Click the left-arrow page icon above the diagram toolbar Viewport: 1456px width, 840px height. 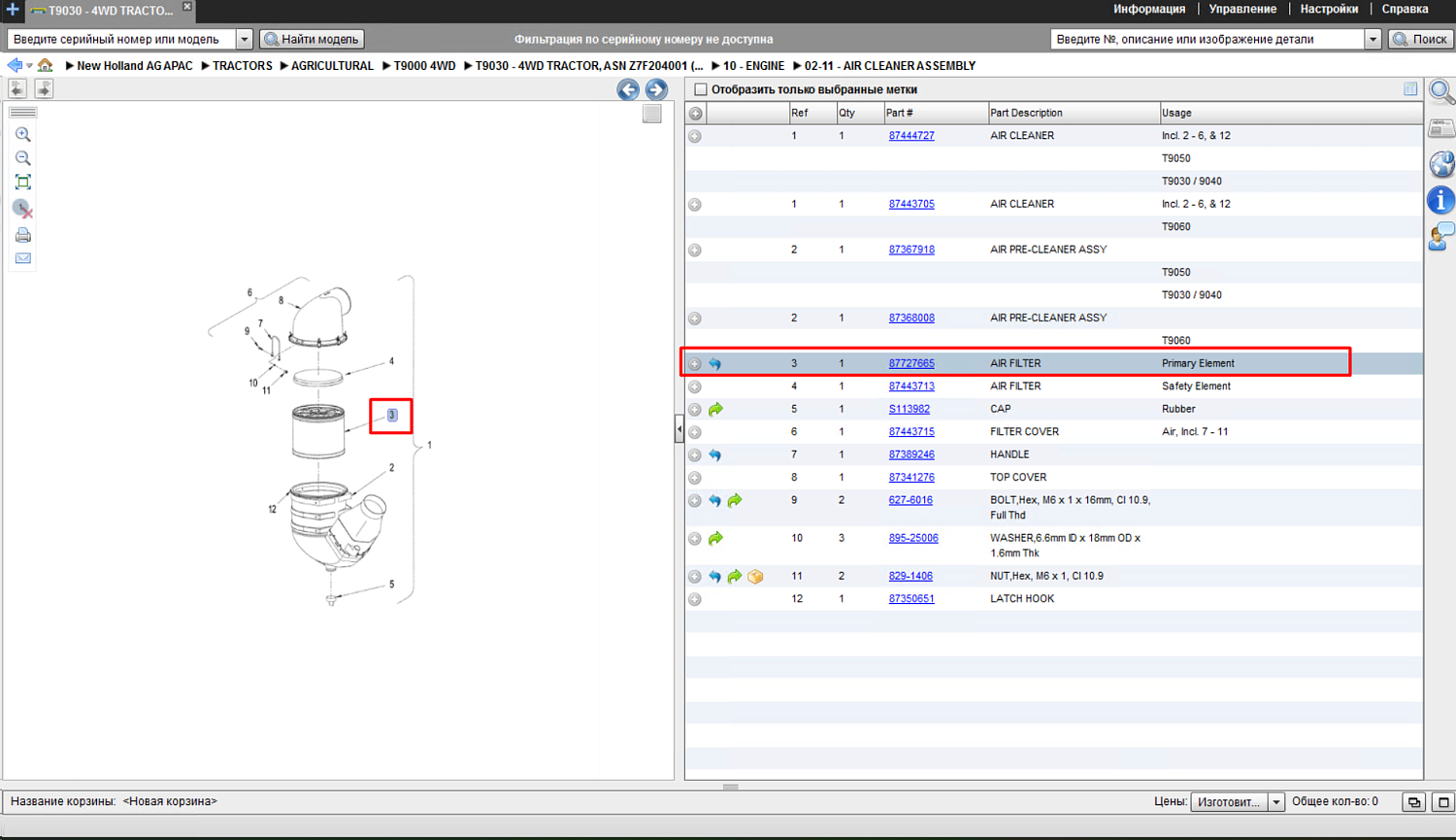pyautogui.click(x=17, y=88)
